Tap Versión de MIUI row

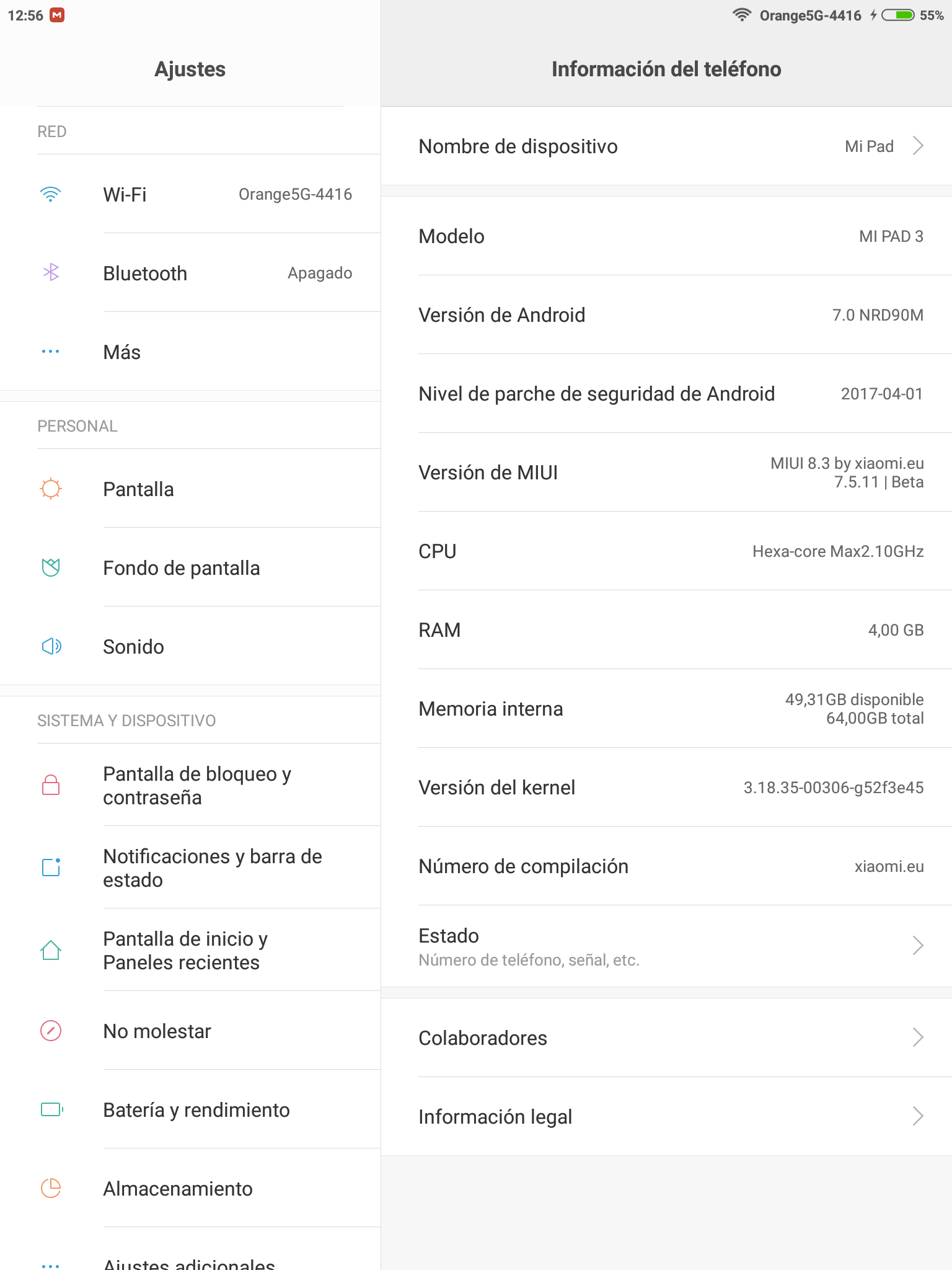click(x=666, y=472)
